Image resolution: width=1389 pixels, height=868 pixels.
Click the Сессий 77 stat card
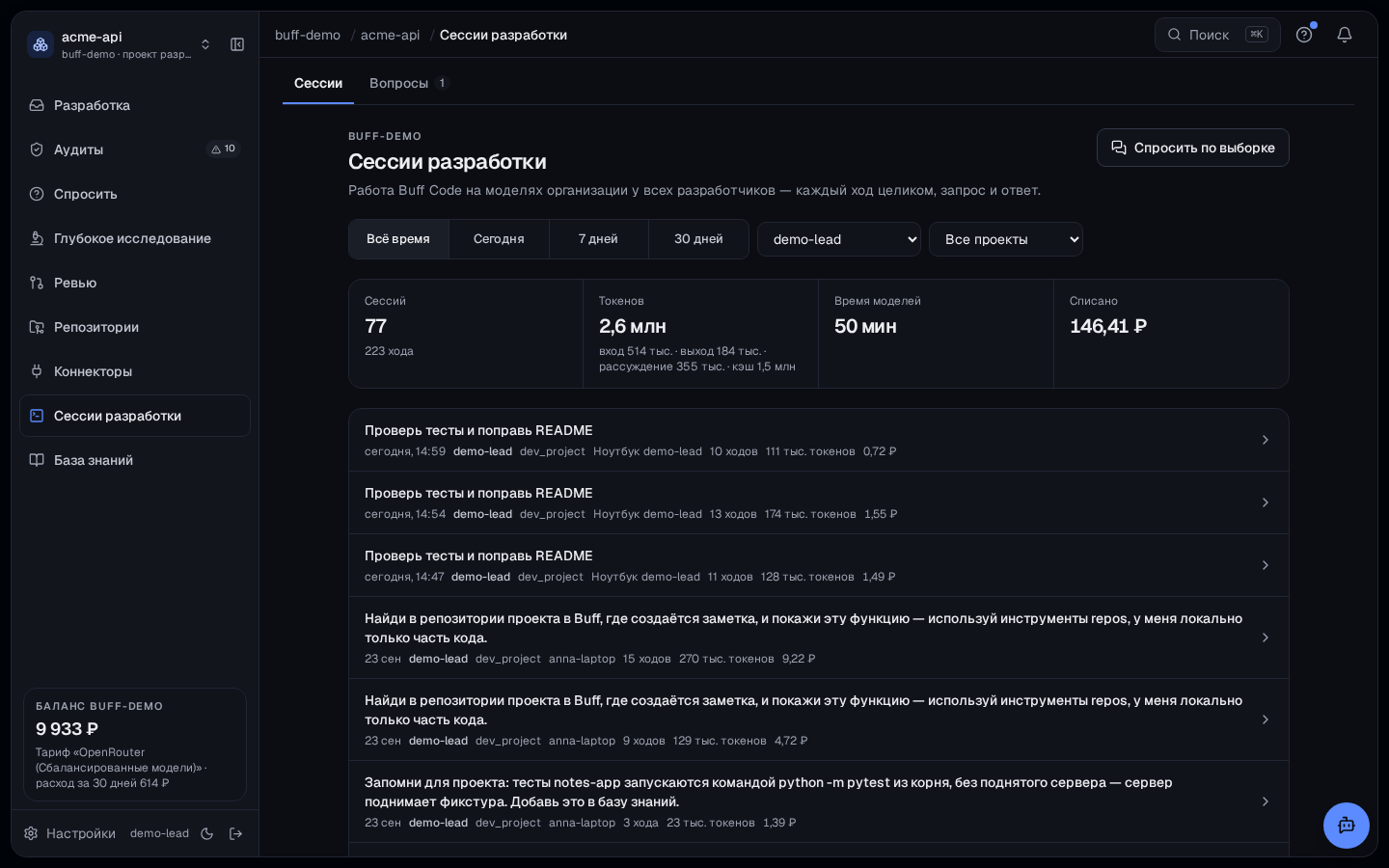tap(466, 334)
